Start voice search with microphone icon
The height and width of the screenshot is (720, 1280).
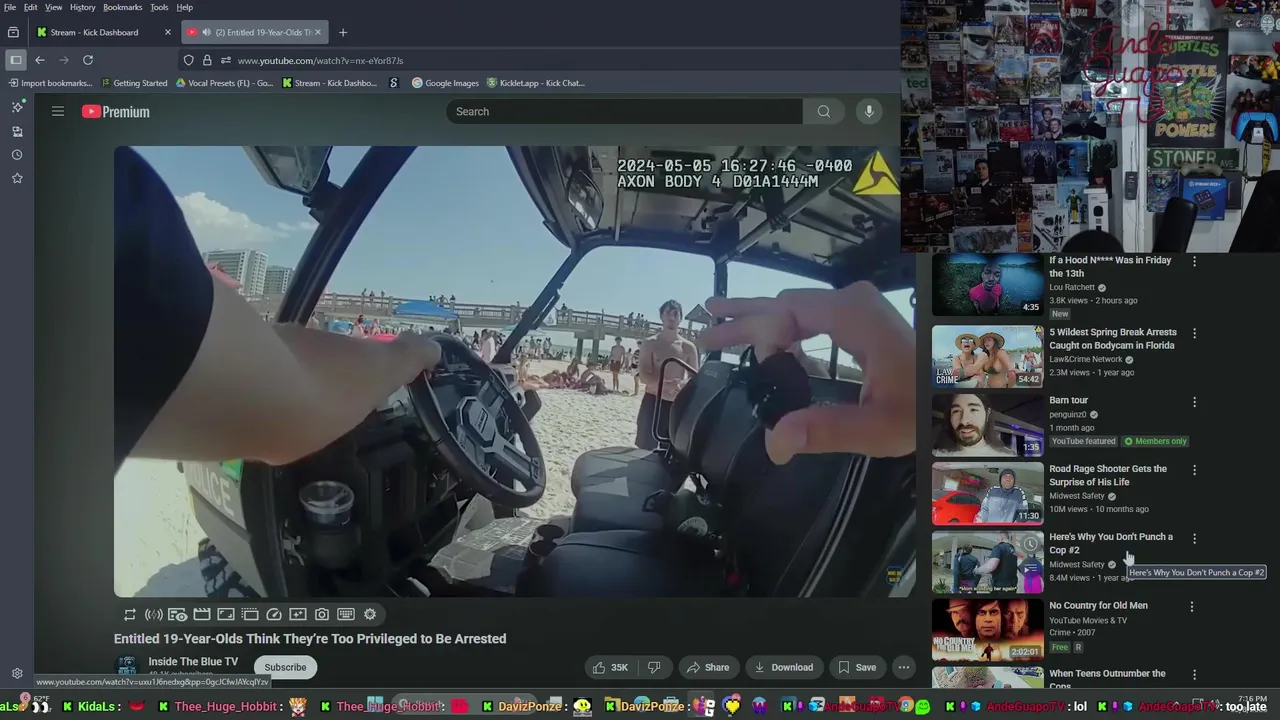(869, 112)
